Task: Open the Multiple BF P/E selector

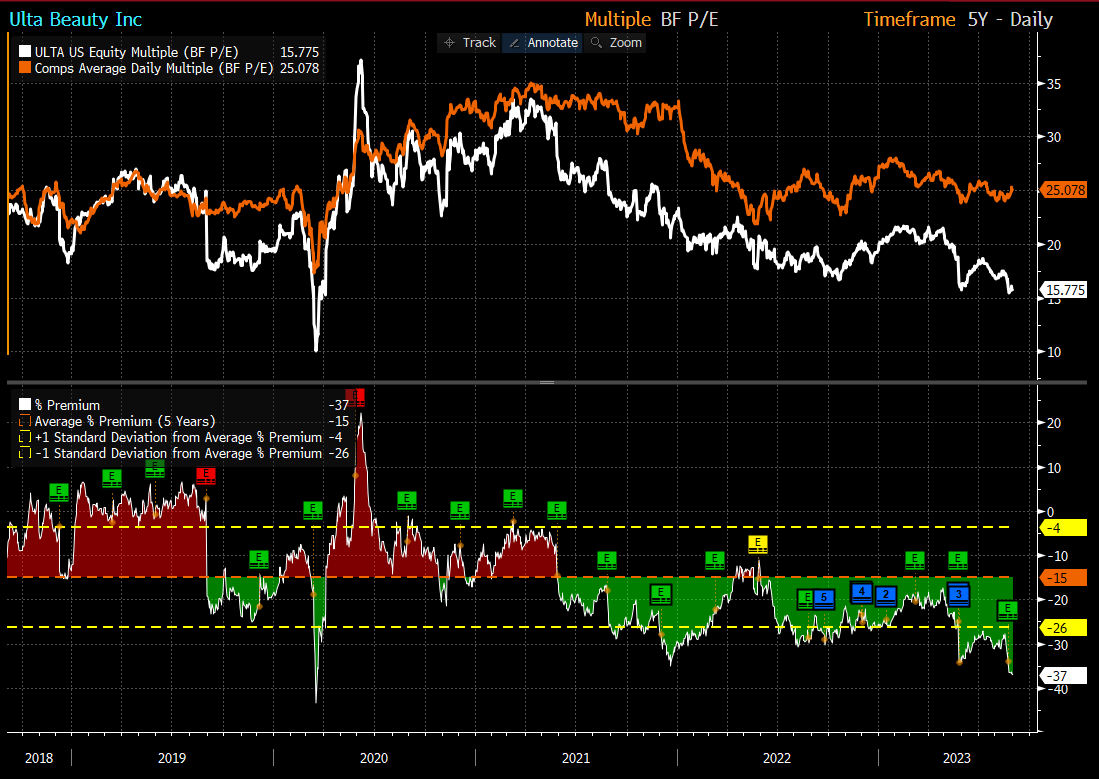Action: click(651, 19)
